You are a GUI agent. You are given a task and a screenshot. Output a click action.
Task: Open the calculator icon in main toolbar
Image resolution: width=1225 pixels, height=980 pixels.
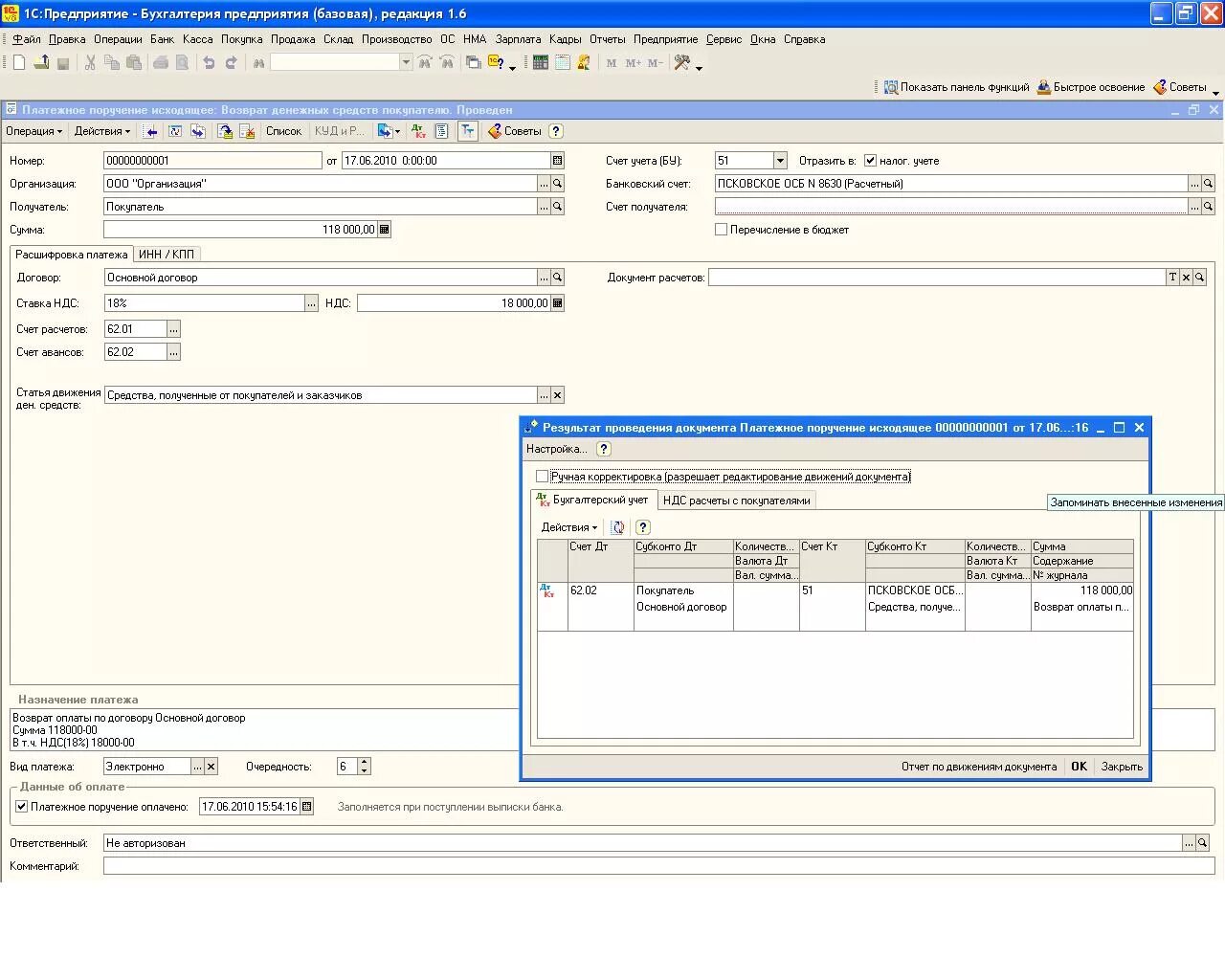point(541,62)
